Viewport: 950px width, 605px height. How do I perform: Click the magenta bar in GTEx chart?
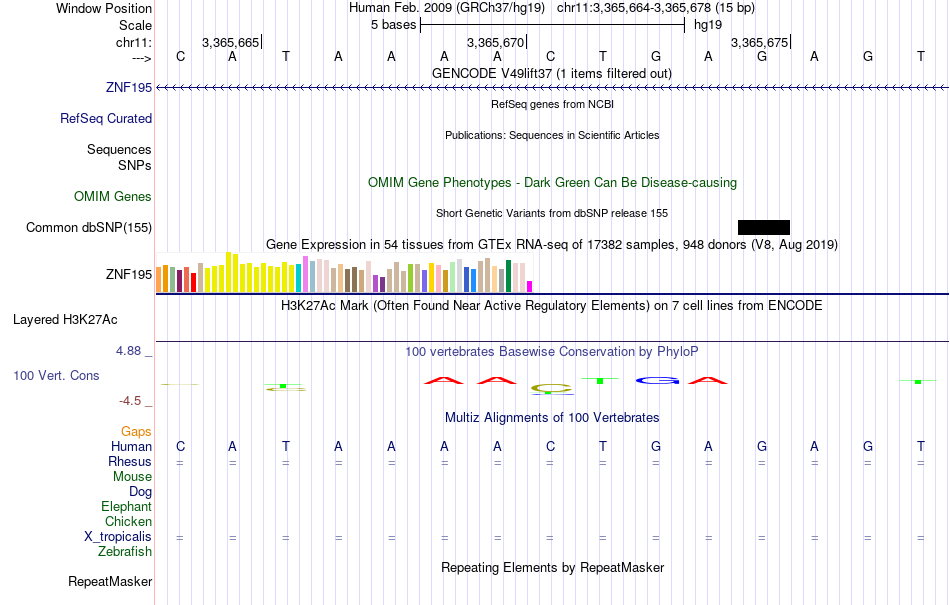(x=530, y=286)
